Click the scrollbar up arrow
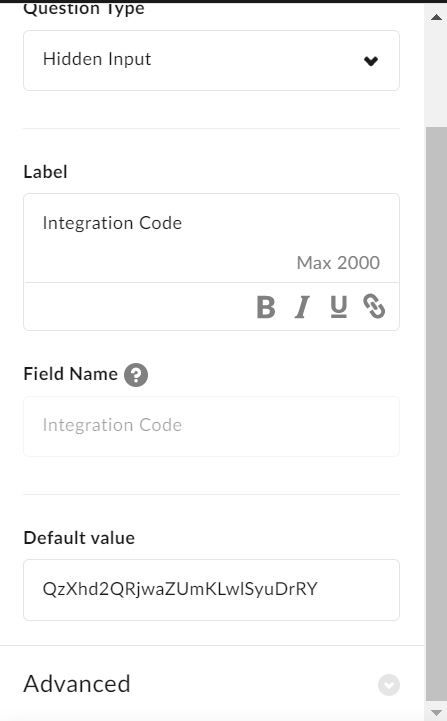The width and height of the screenshot is (447, 721). [436, 17]
